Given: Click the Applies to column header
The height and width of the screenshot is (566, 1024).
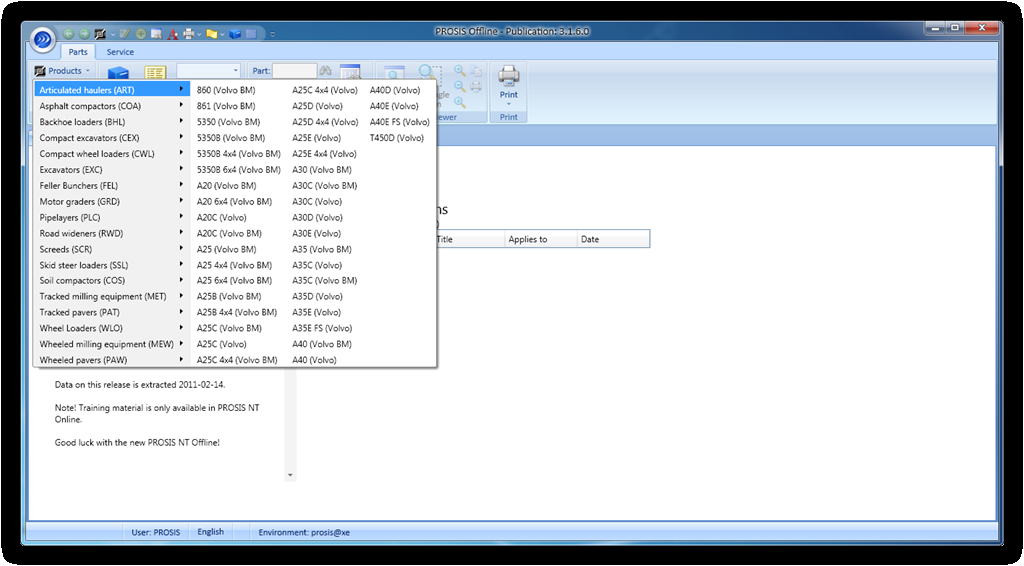Looking at the screenshot, I should (541, 239).
